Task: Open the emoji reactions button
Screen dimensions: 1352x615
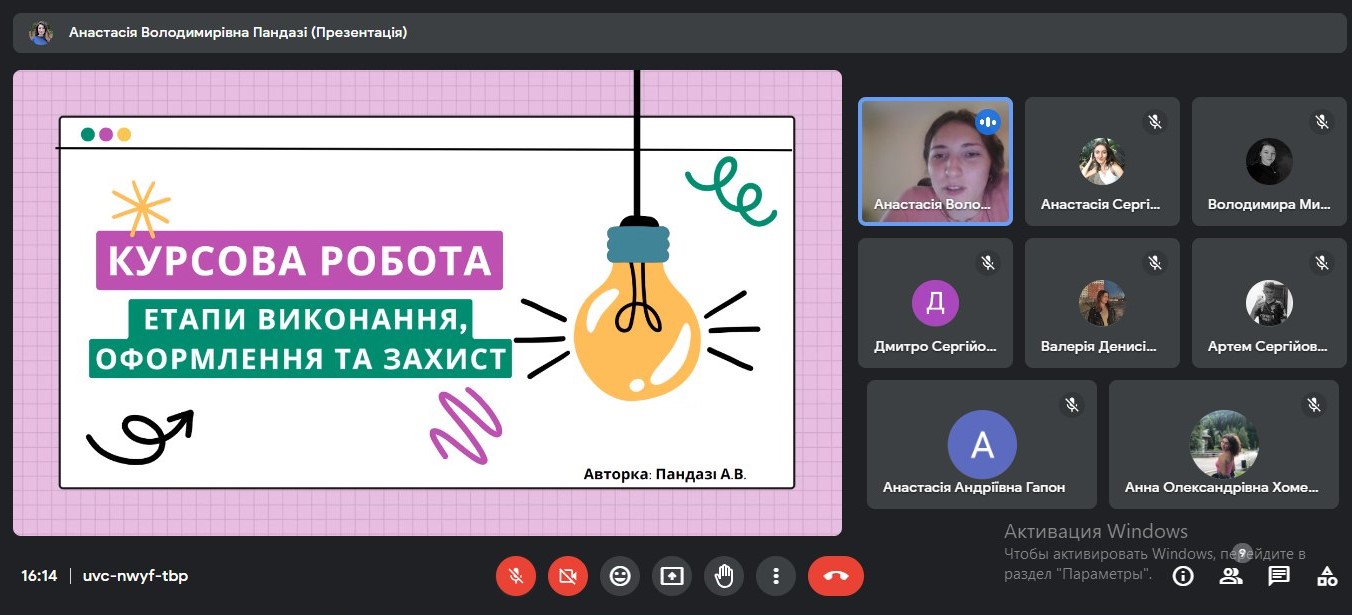Action: pos(620,576)
